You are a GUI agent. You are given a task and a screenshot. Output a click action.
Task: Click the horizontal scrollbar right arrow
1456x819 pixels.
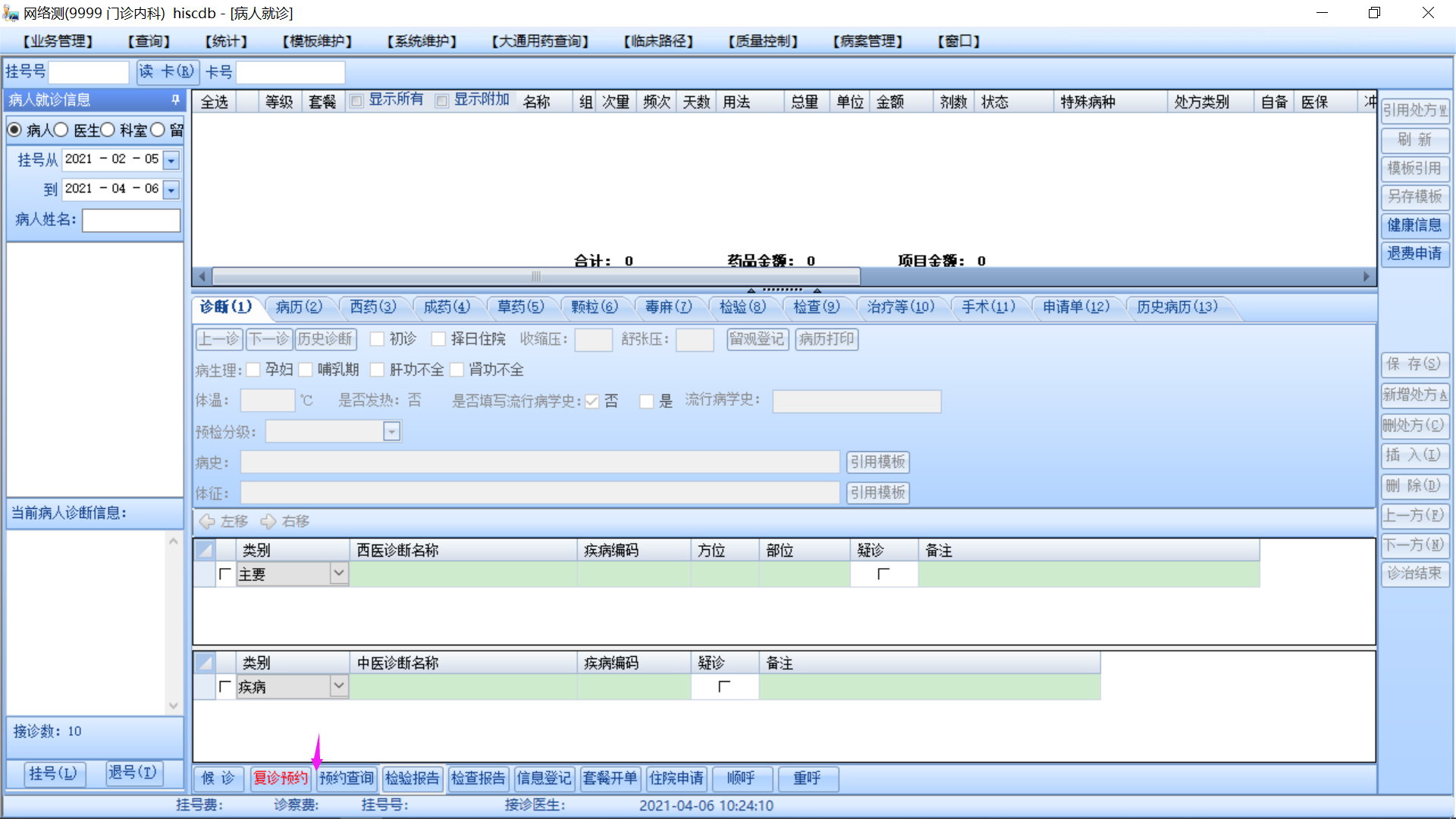pos(1367,277)
